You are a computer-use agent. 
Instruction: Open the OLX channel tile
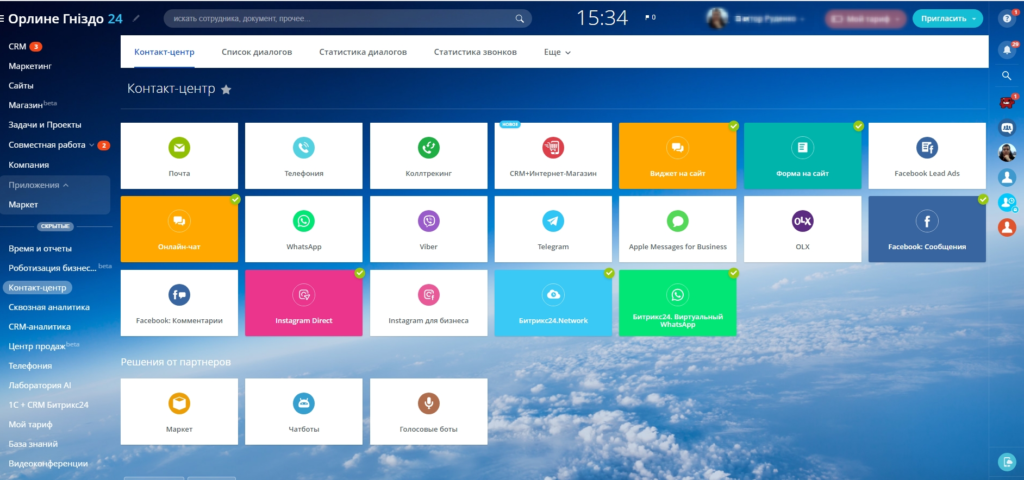pos(803,229)
